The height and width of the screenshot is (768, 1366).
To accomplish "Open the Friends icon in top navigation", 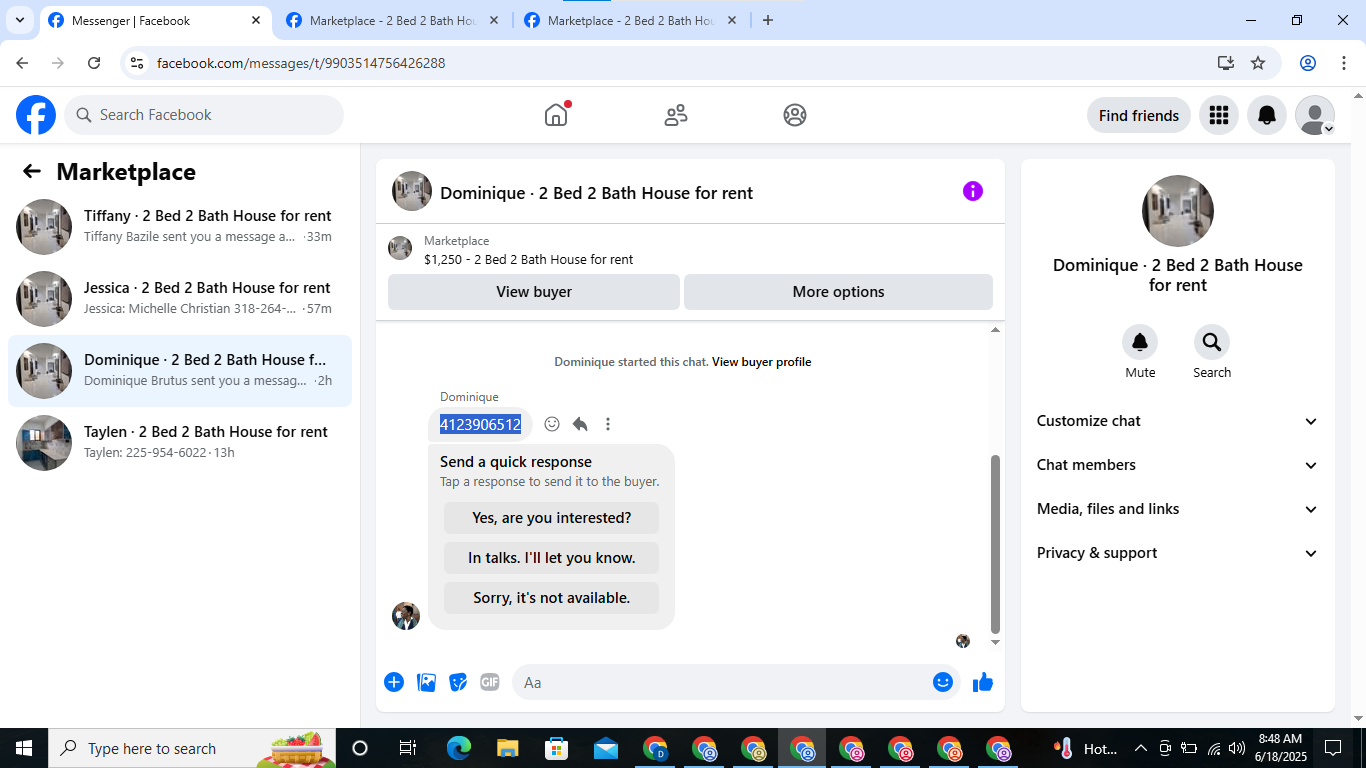I will coord(676,115).
